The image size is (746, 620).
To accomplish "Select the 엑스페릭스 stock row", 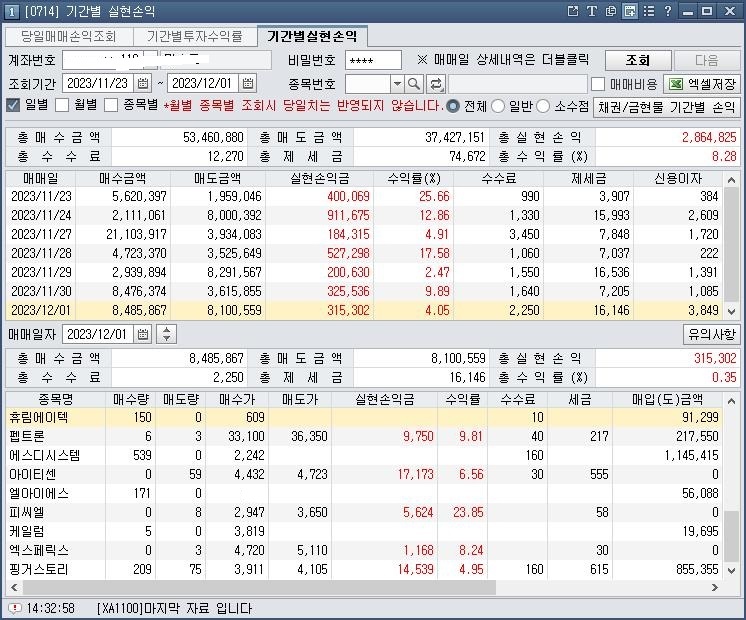I will [364, 550].
